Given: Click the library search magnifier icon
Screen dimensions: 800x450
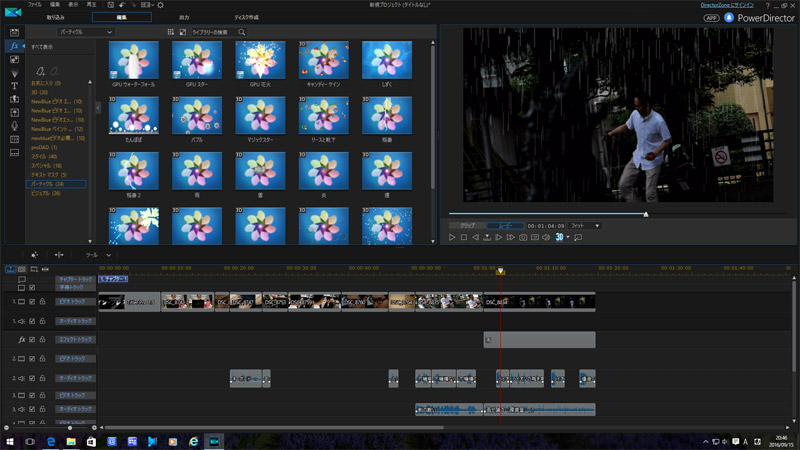Looking at the screenshot, I should point(242,32).
